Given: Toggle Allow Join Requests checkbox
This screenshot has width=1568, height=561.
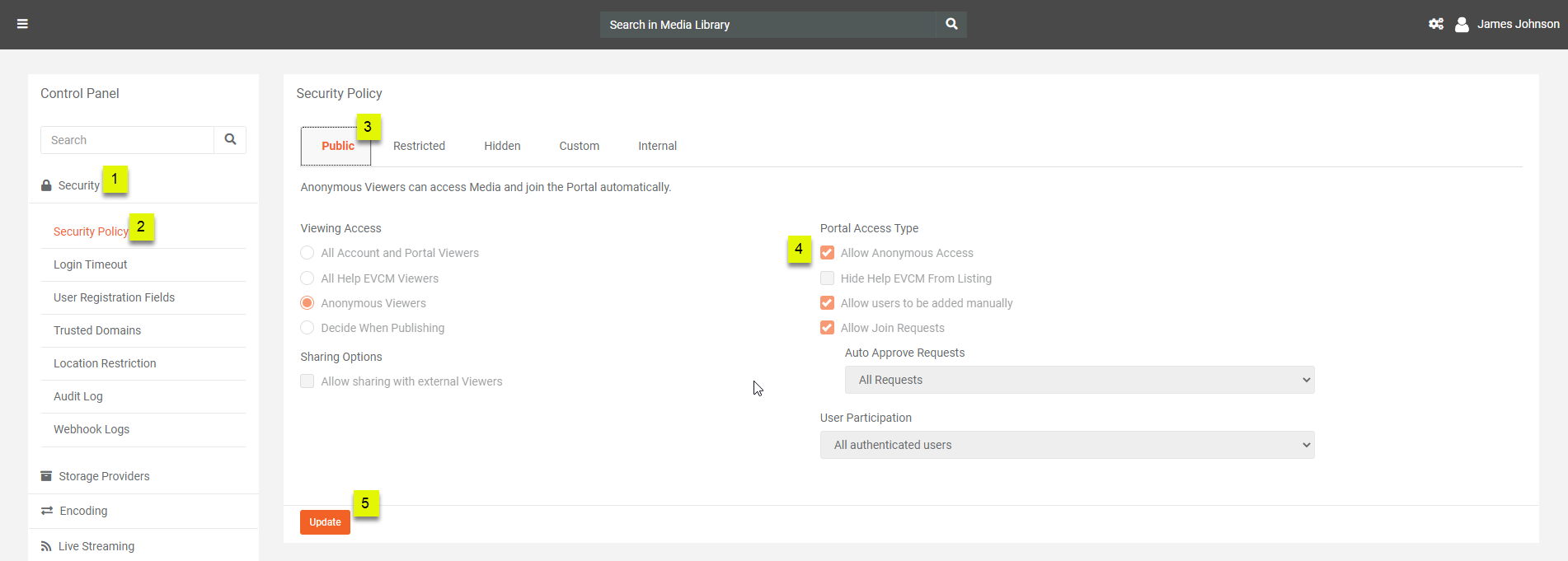Looking at the screenshot, I should pyautogui.click(x=827, y=328).
